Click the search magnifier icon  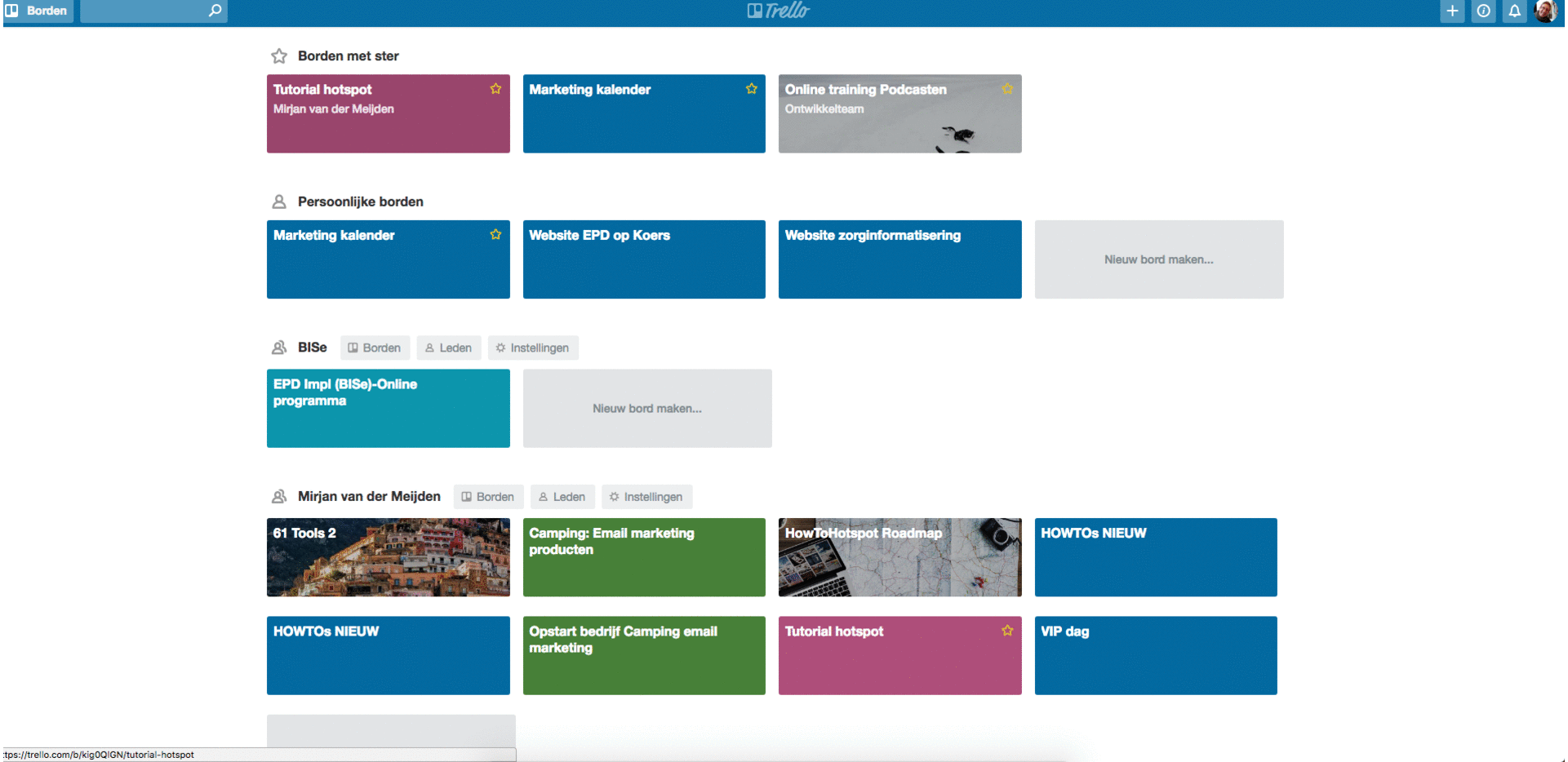215,11
